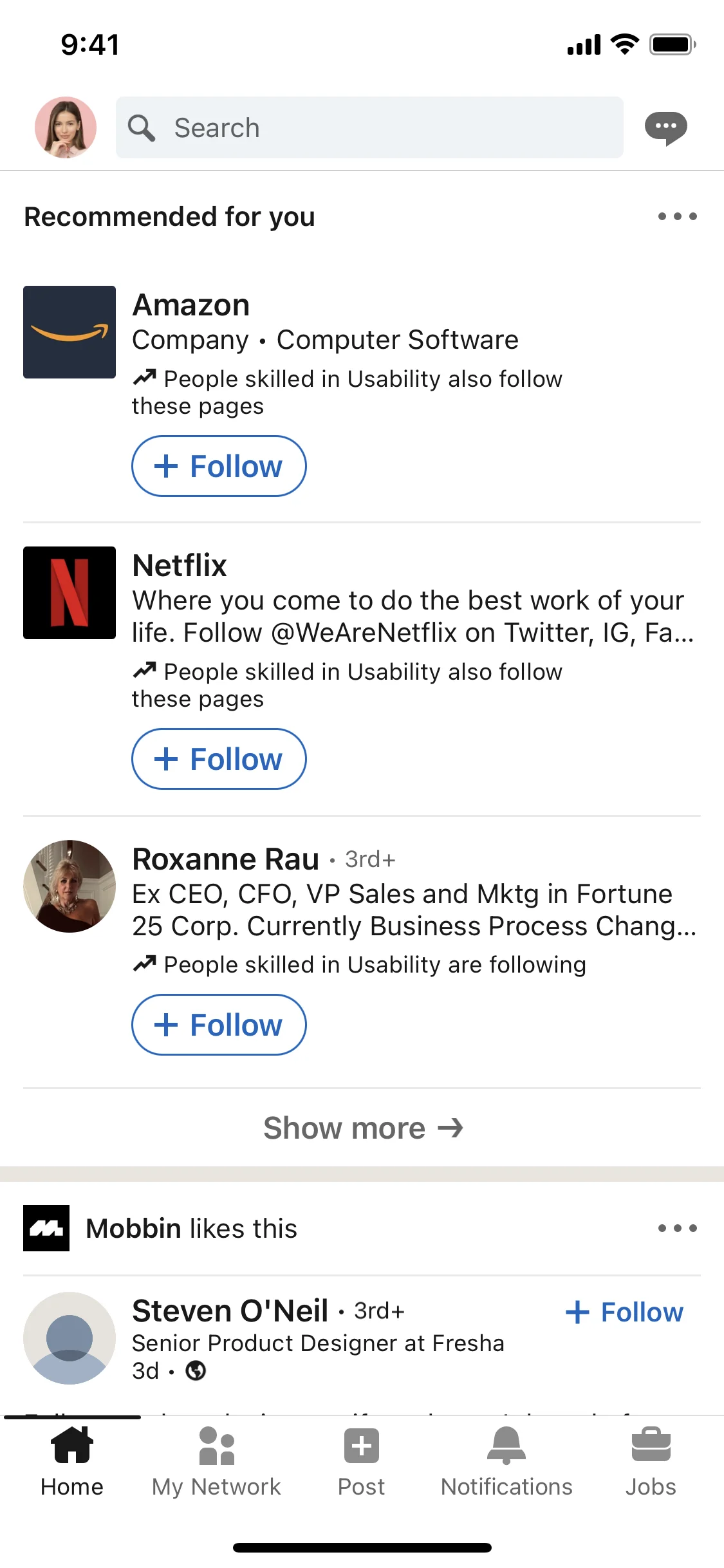This screenshot has width=724, height=1568.
Task: Follow the Amazon page
Action: pyautogui.click(x=218, y=465)
